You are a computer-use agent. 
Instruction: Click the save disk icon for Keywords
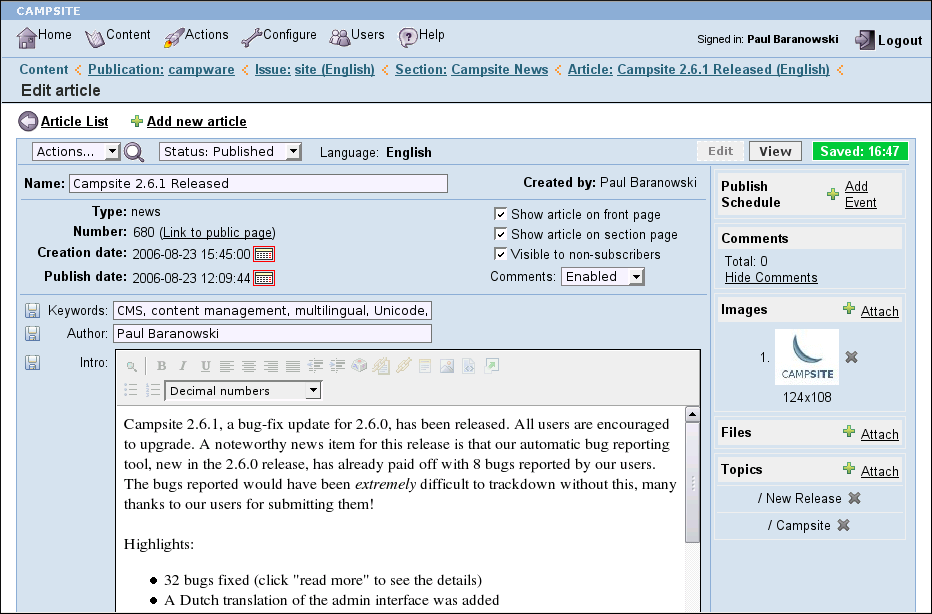click(x=33, y=310)
